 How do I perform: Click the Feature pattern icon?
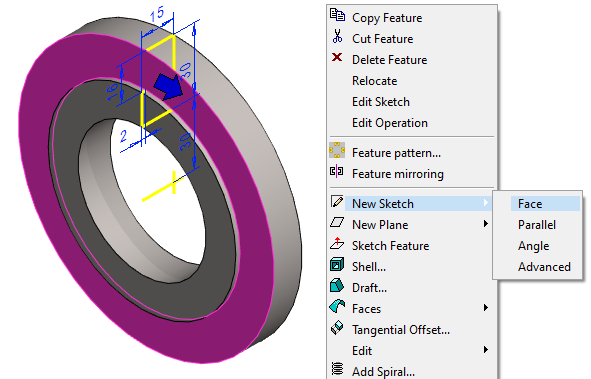[x=337, y=150]
